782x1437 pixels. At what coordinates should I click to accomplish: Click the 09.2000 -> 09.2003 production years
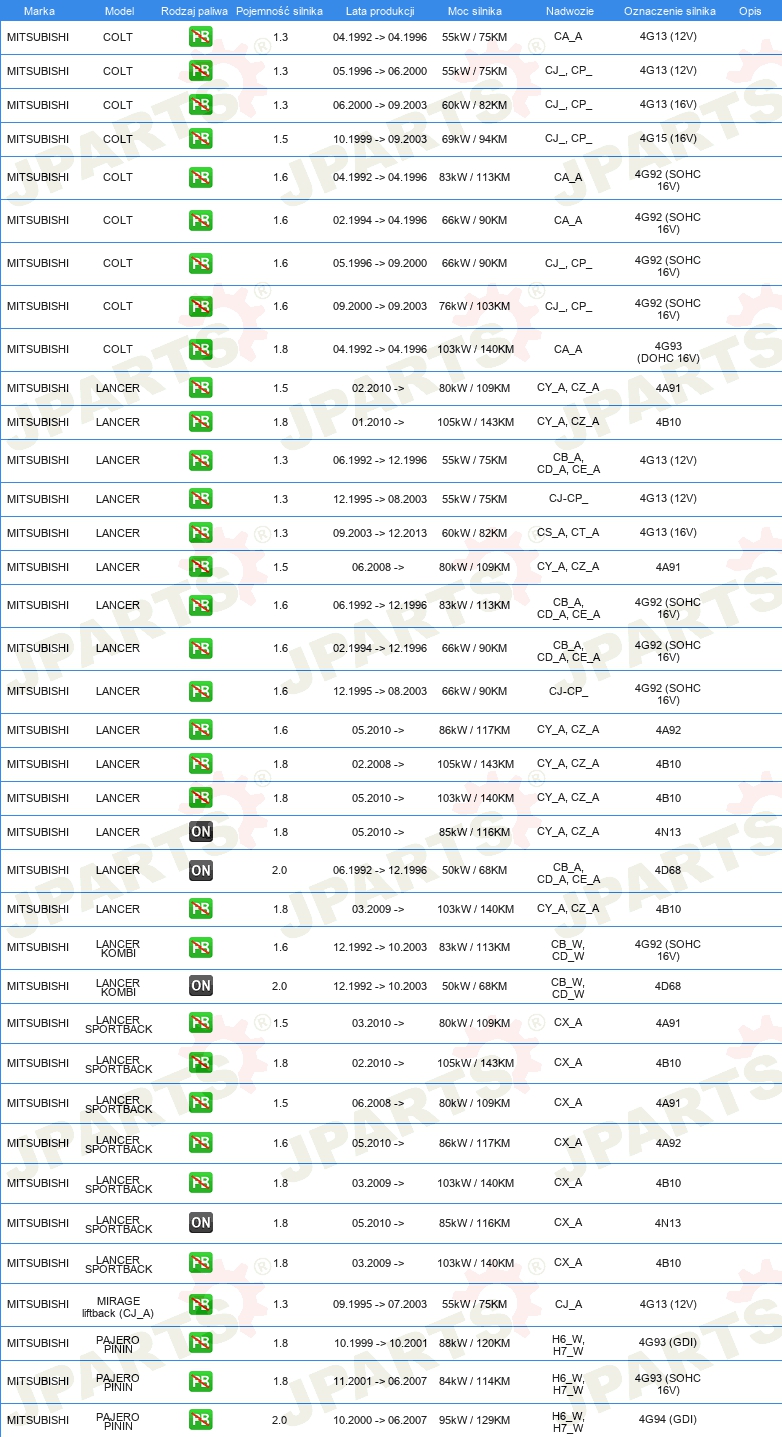380,307
